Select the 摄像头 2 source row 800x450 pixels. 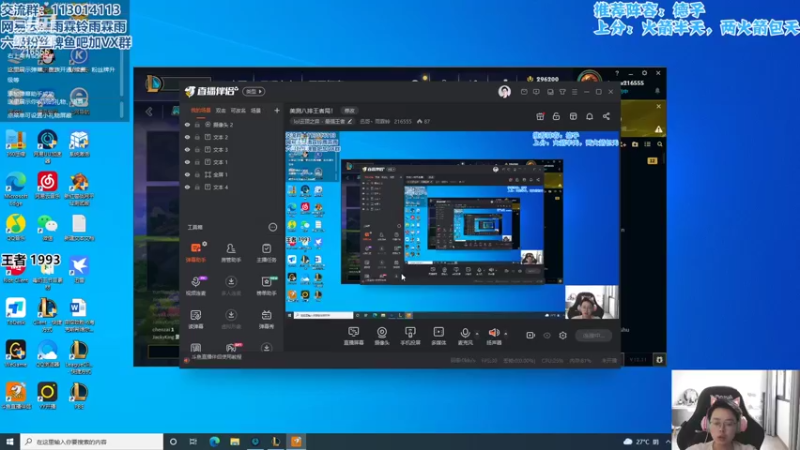[x=232, y=124]
